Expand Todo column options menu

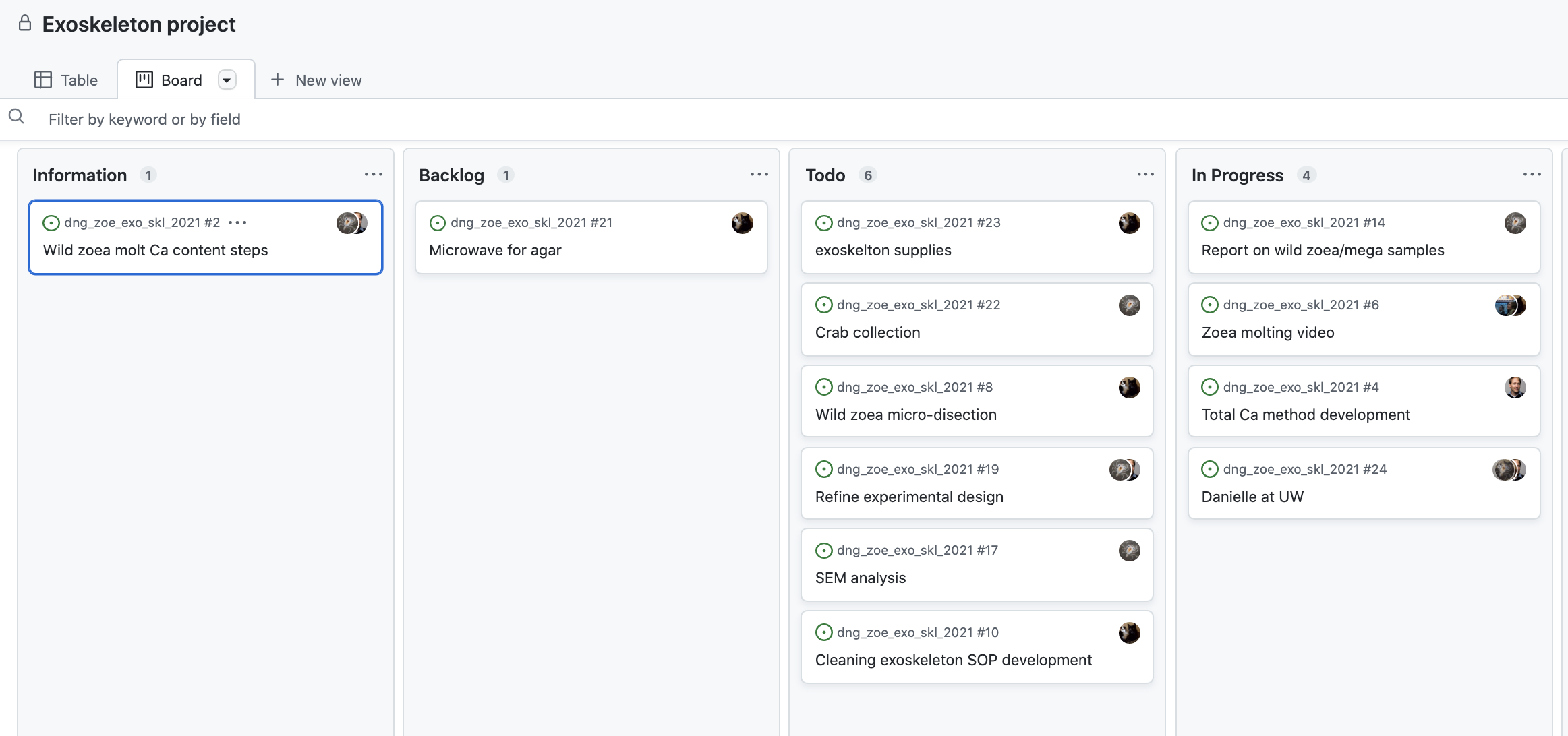pyautogui.click(x=1145, y=175)
